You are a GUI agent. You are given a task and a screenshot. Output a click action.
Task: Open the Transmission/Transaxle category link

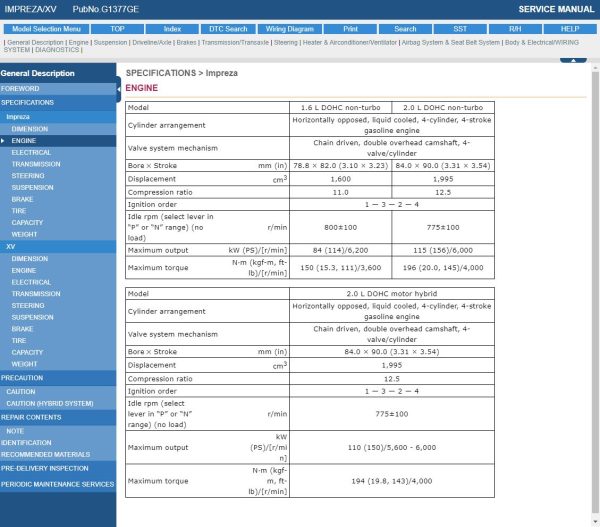pyautogui.click(x=235, y=42)
